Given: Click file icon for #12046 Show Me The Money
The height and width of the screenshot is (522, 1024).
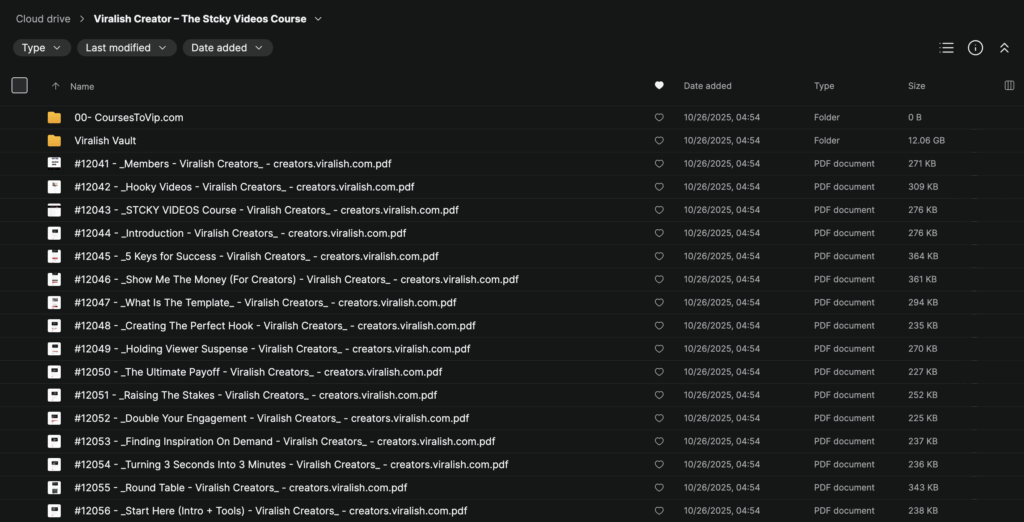Looking at the screenshot, I should click(54, 279).
